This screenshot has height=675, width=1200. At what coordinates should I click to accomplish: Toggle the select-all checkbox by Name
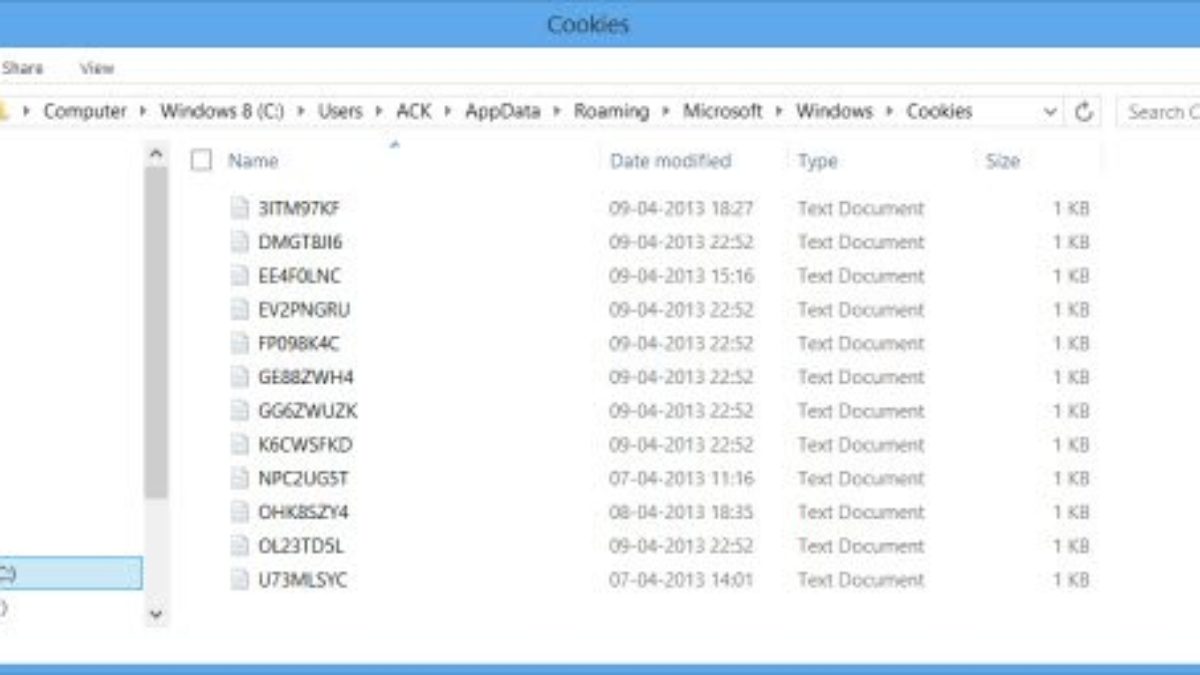click(202, 160)
